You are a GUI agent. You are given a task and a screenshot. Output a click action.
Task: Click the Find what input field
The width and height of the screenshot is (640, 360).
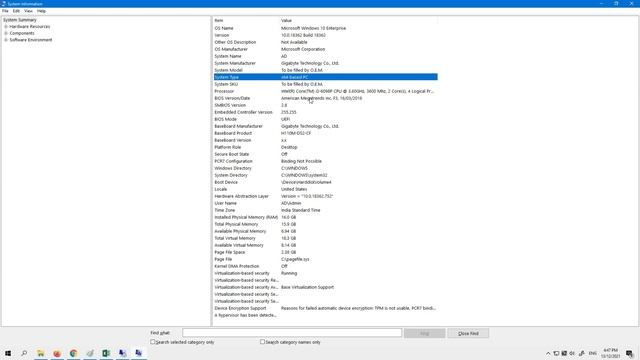click(292, 333)
